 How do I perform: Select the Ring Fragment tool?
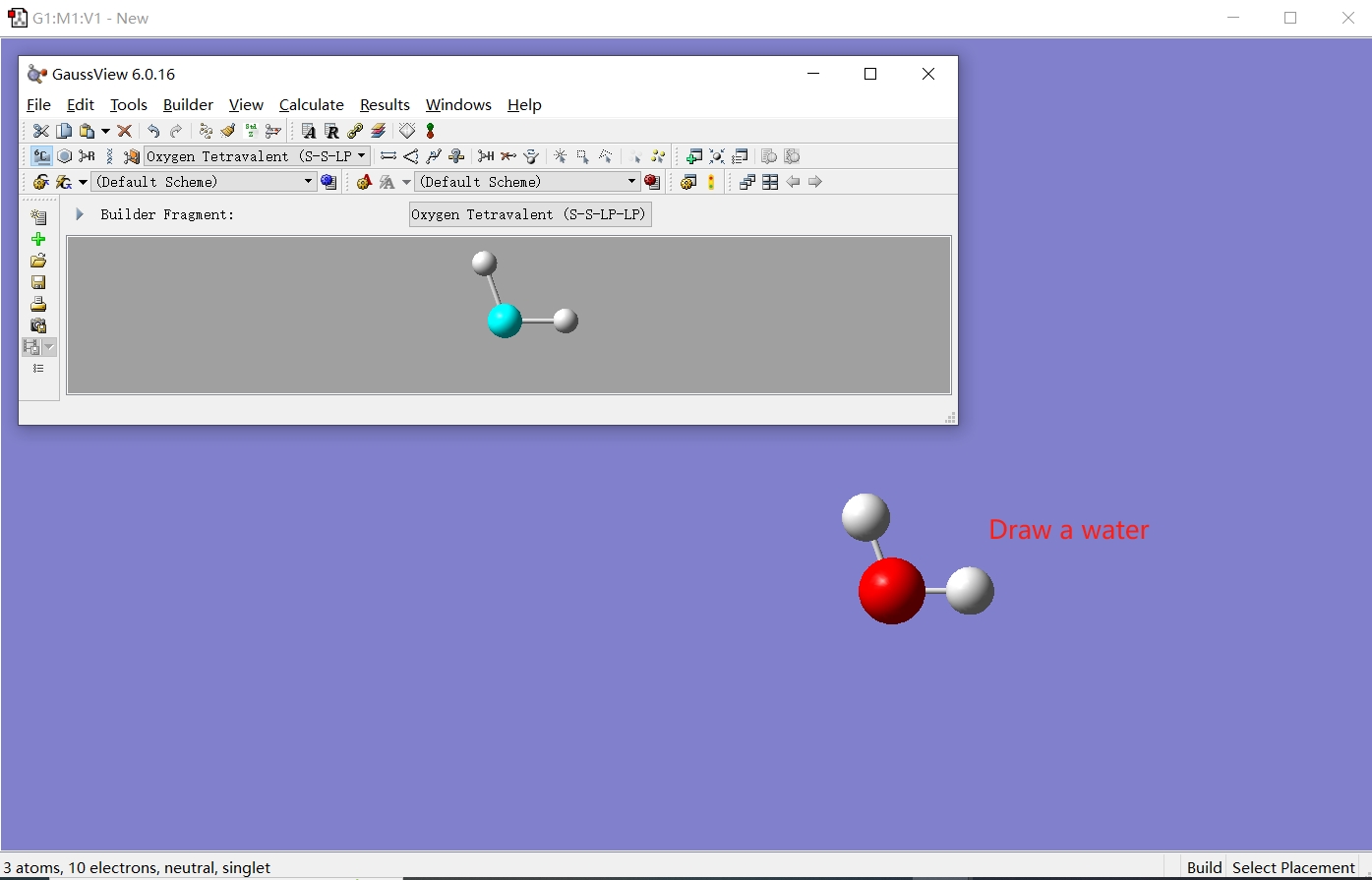click(x=64, y=156)
